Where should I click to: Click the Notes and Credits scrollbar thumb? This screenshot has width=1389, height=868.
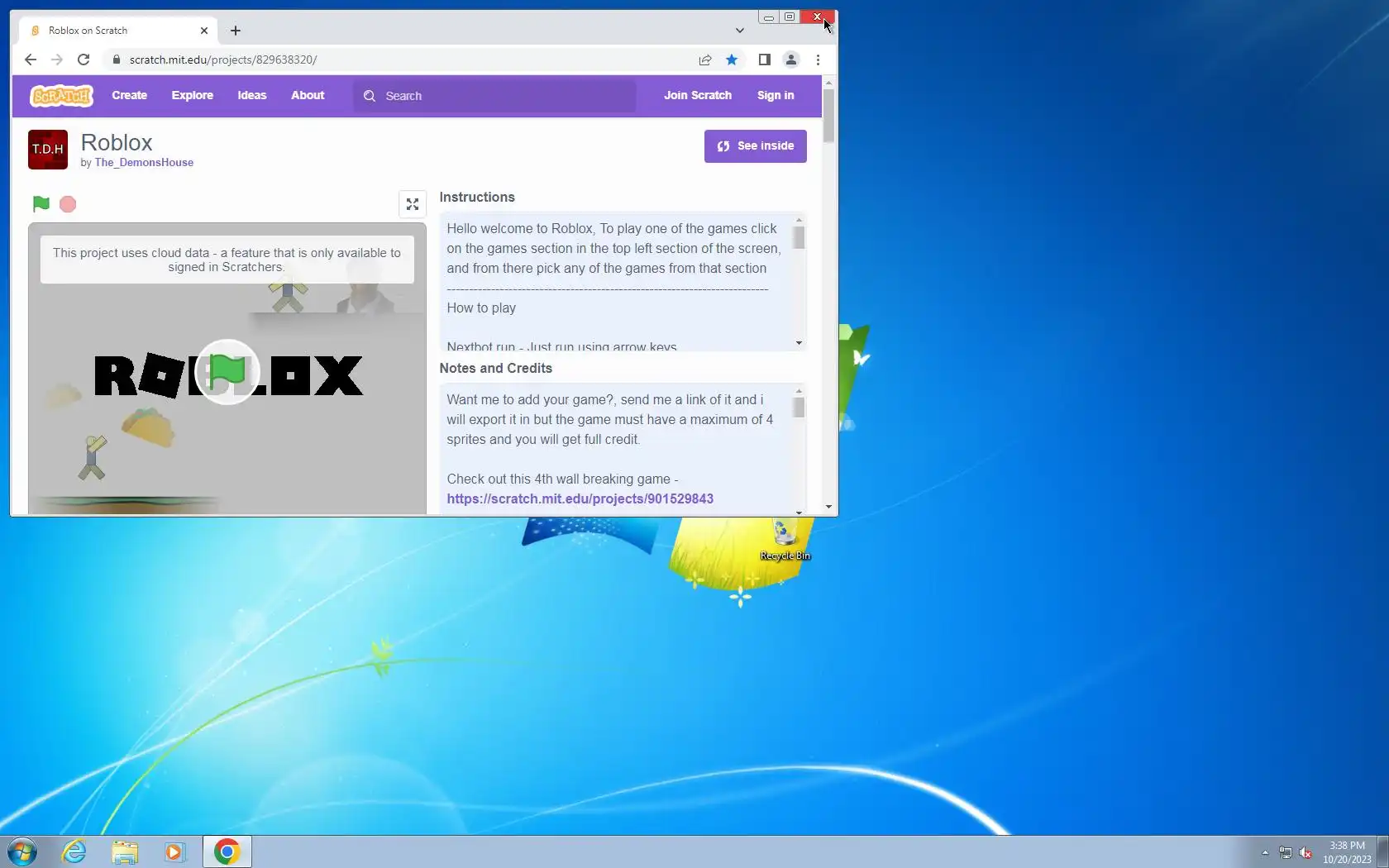click(799, 408)
